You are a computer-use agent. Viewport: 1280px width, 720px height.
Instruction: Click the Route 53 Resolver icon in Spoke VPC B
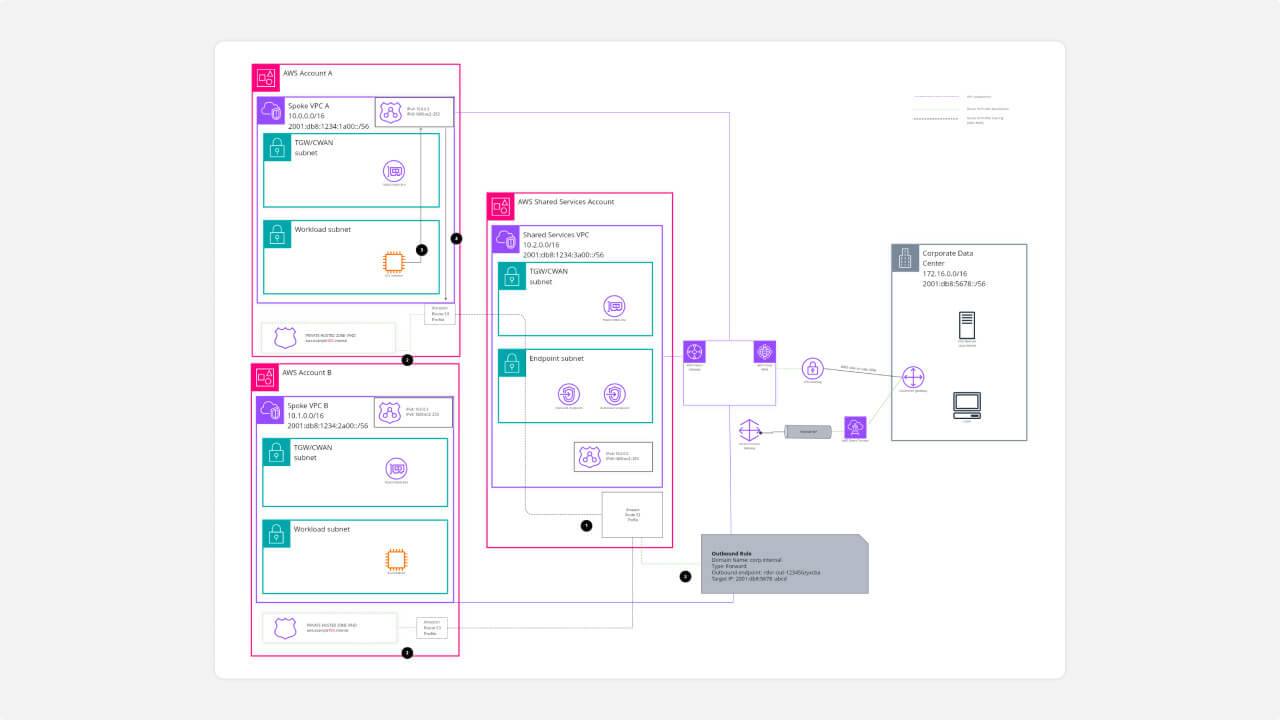[x=390, y=412]
